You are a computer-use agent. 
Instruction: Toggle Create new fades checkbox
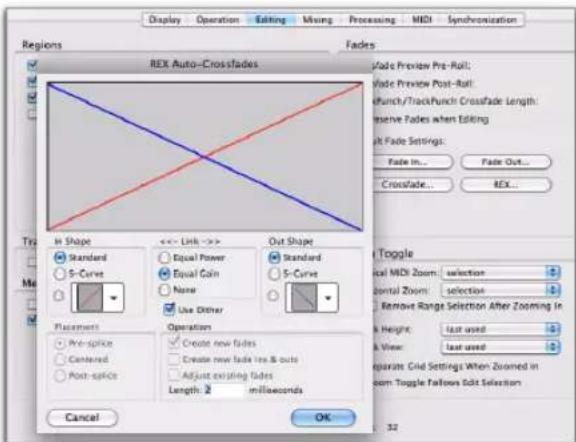tap(173, 343)
